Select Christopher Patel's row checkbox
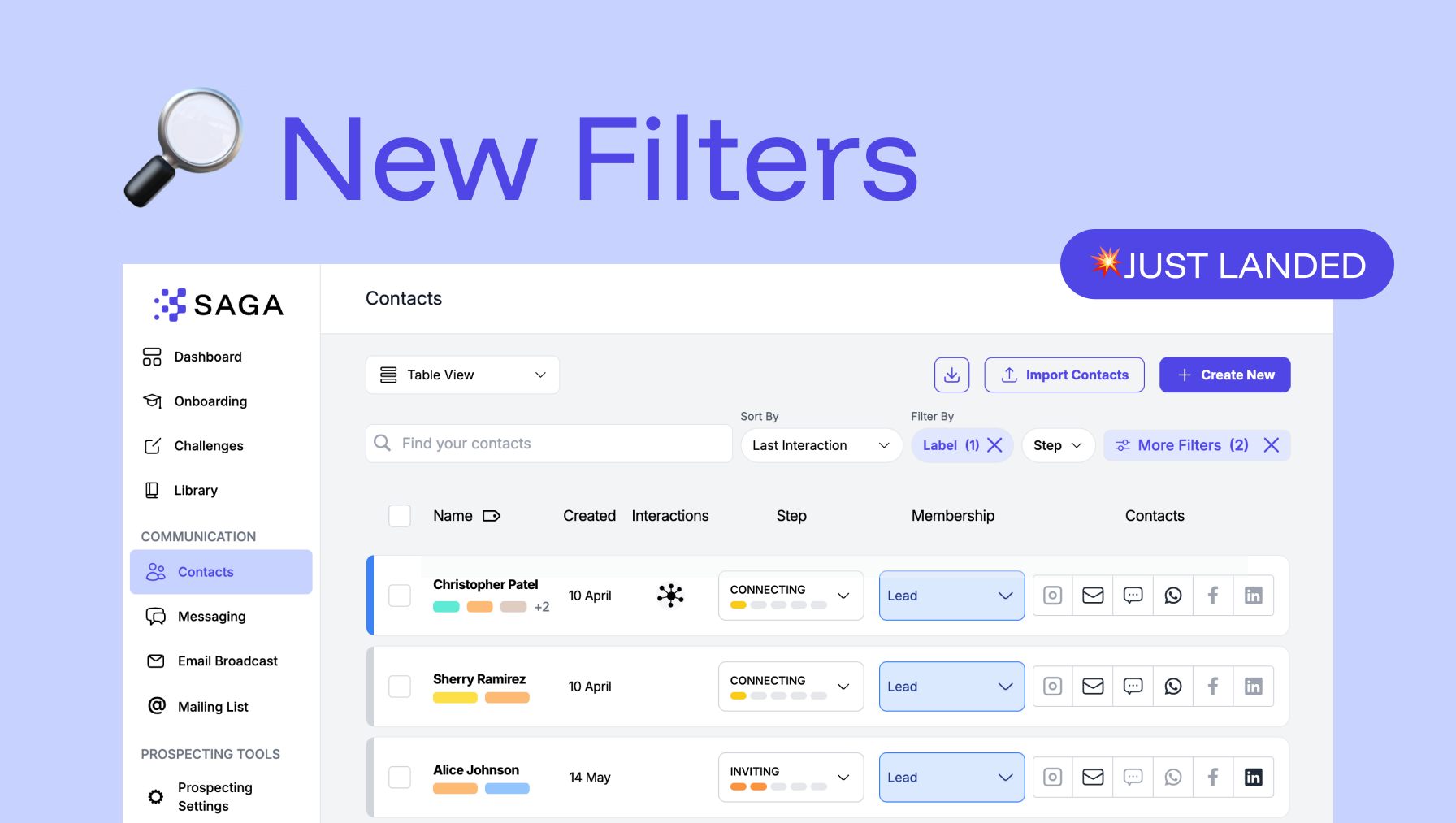The height and width of the screenshot is (823, 1456). tap(400, 596)
